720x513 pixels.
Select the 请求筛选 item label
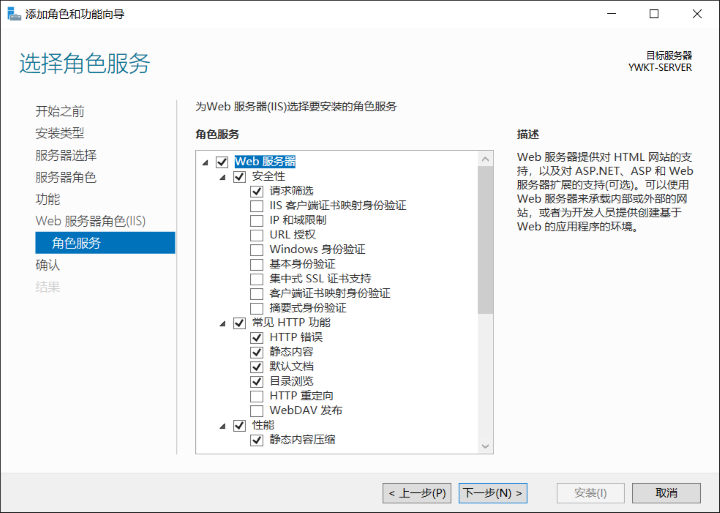point(291,191)
